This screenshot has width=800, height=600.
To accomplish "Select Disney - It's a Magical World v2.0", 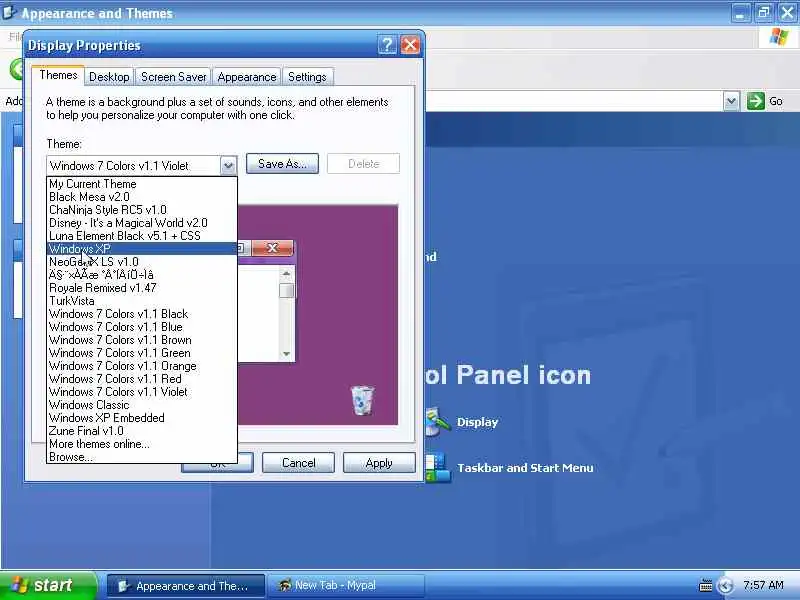I will click(x=142, y=222).
